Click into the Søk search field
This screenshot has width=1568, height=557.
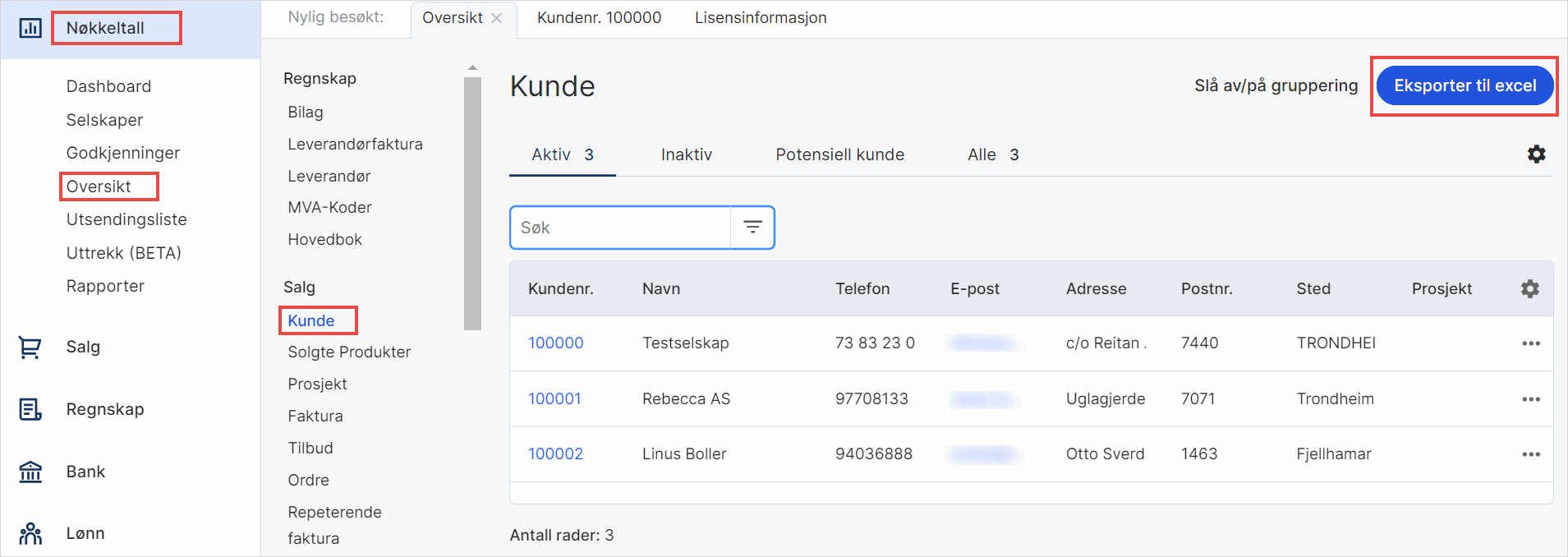coord(620,228)
